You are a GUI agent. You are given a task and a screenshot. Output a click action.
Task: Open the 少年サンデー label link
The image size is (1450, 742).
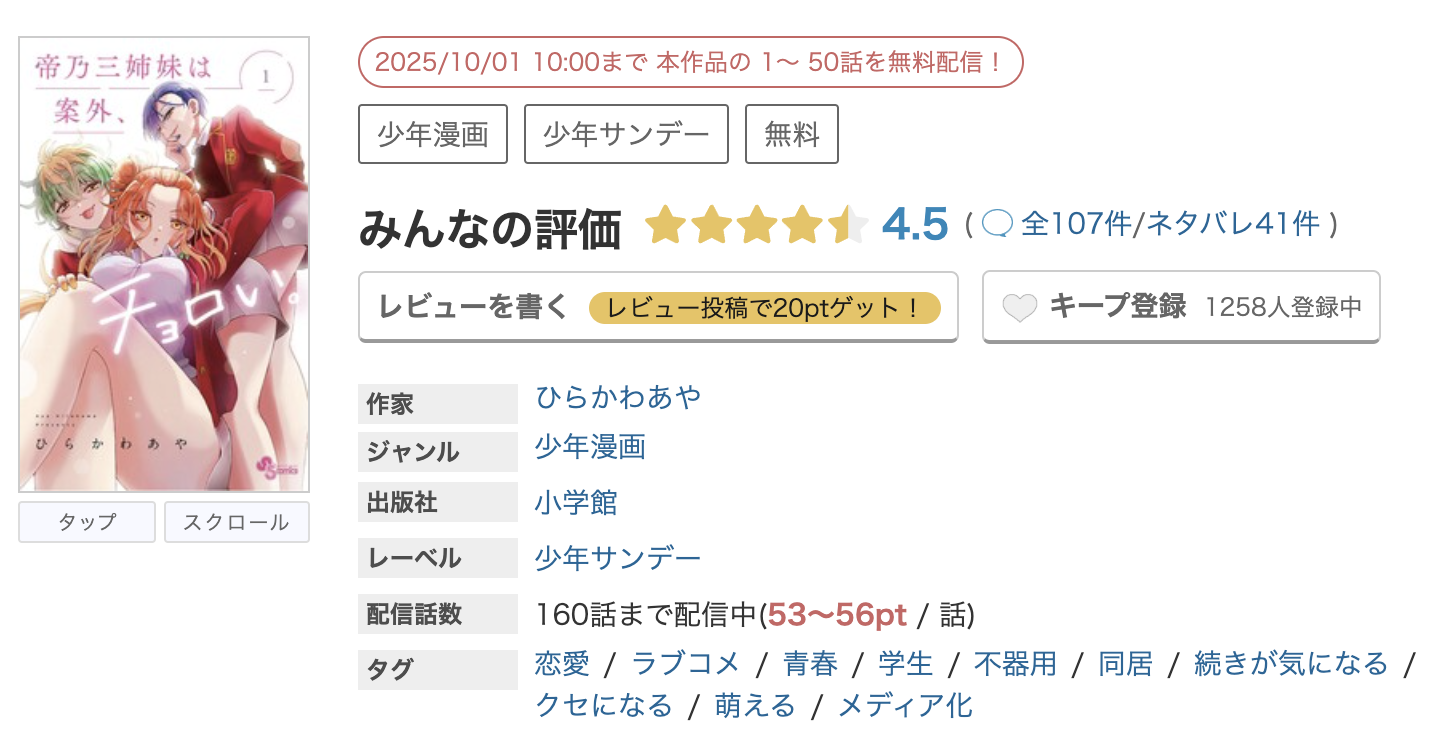pos(618,557)
